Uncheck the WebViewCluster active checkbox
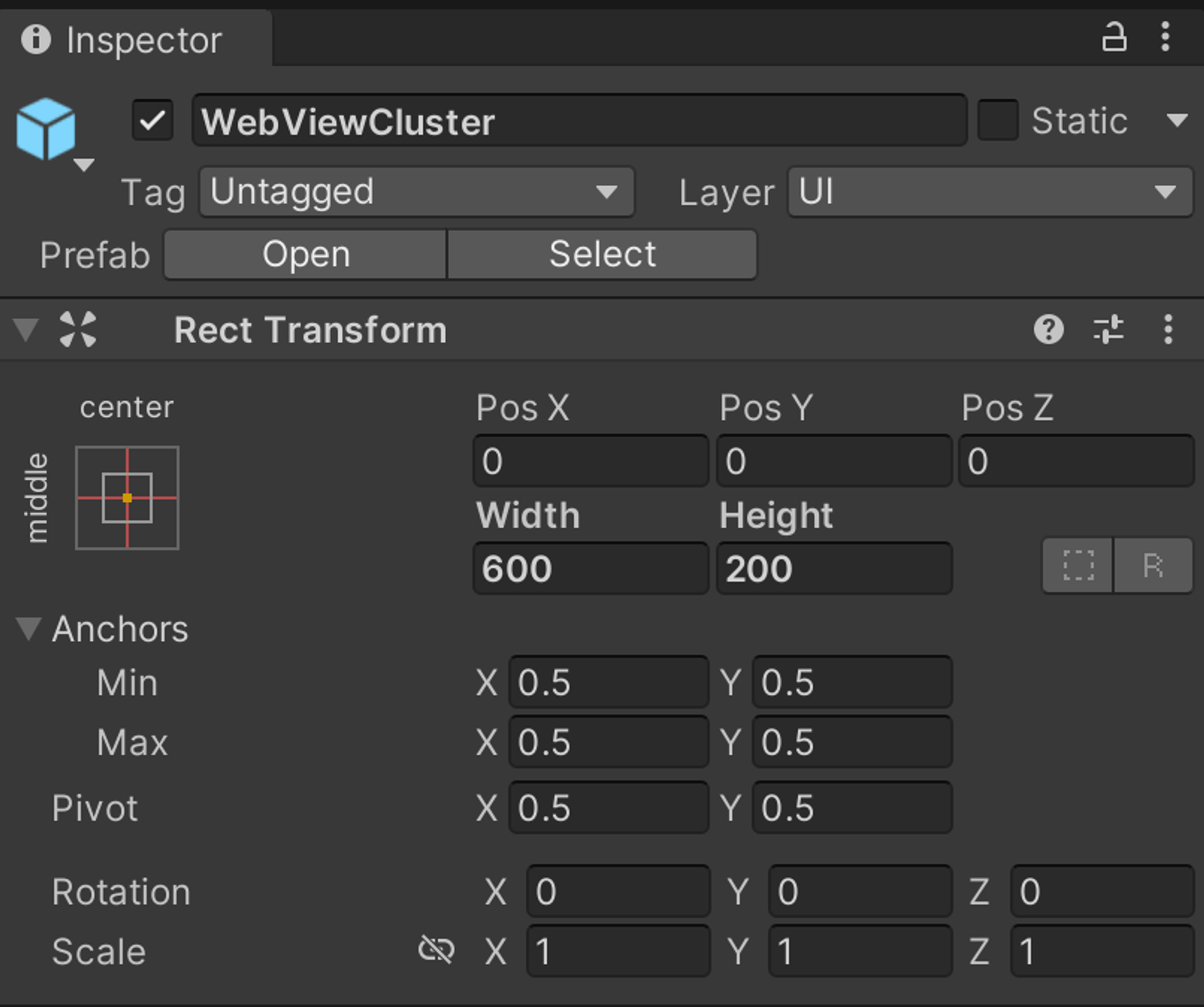The image size is (1204, 1007). coord(153,120)
